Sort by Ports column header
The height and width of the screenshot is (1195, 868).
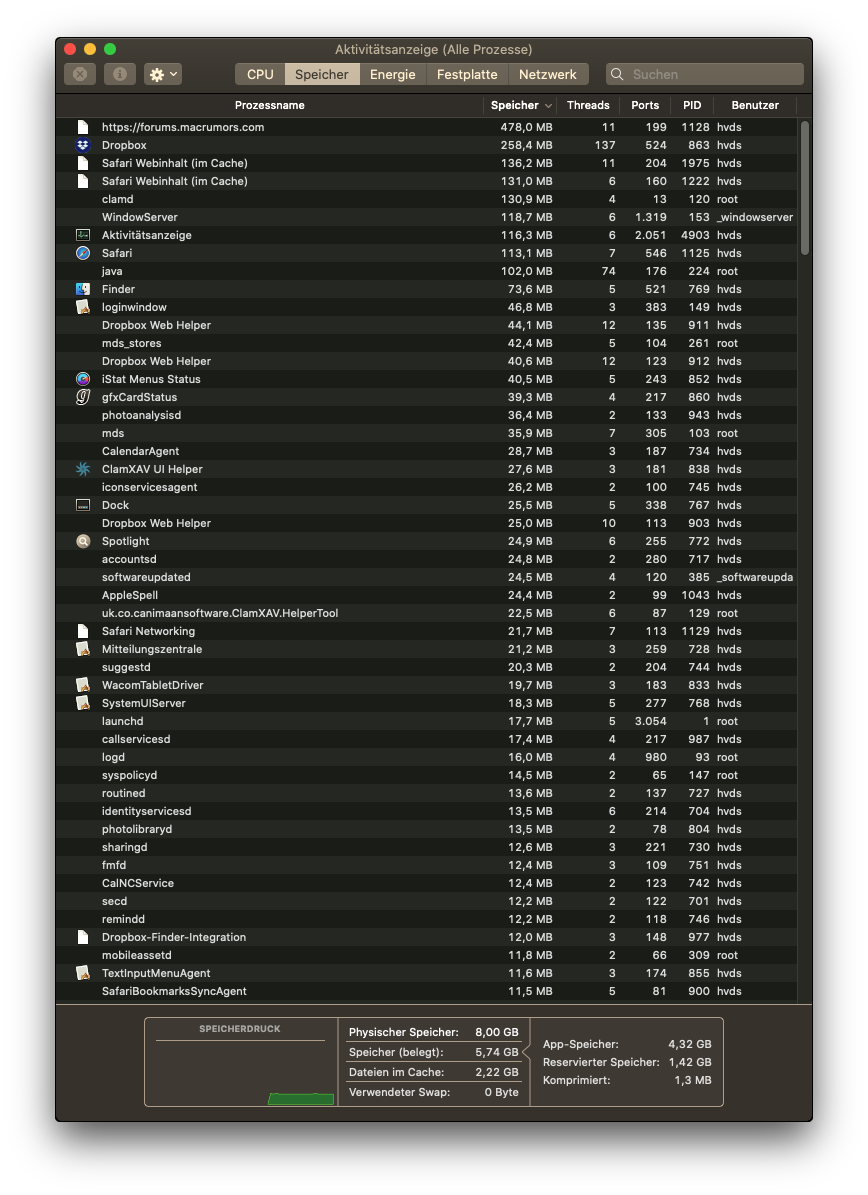point(645,105)
